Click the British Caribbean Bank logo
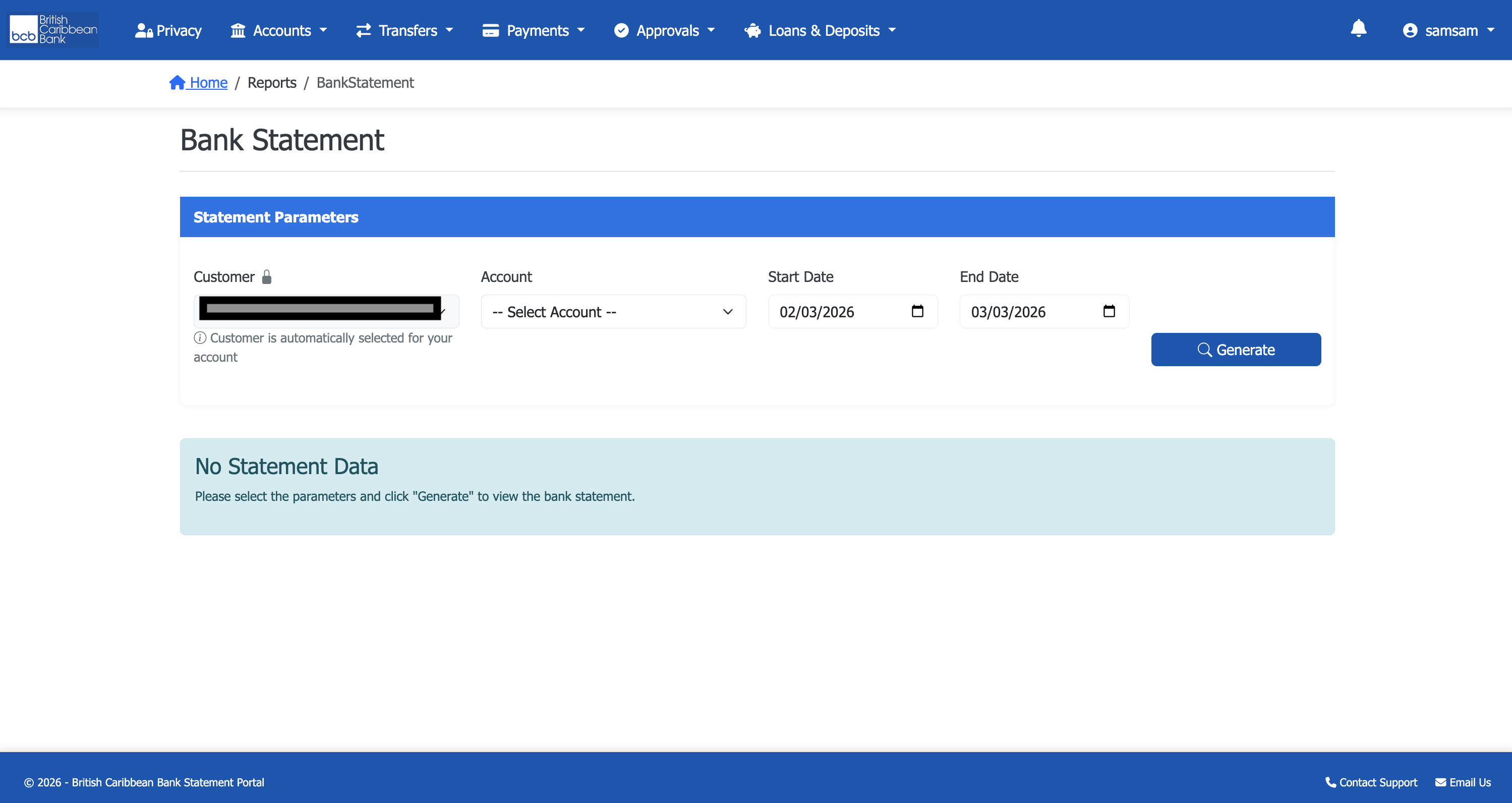The image size is (1512, 803). 54,30
